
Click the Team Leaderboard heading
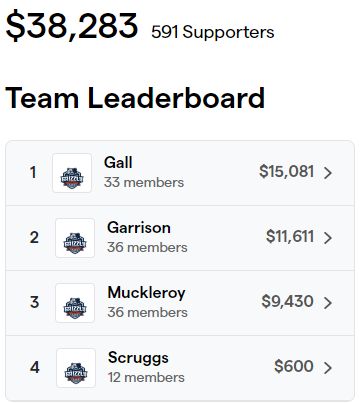pos(135,98)
